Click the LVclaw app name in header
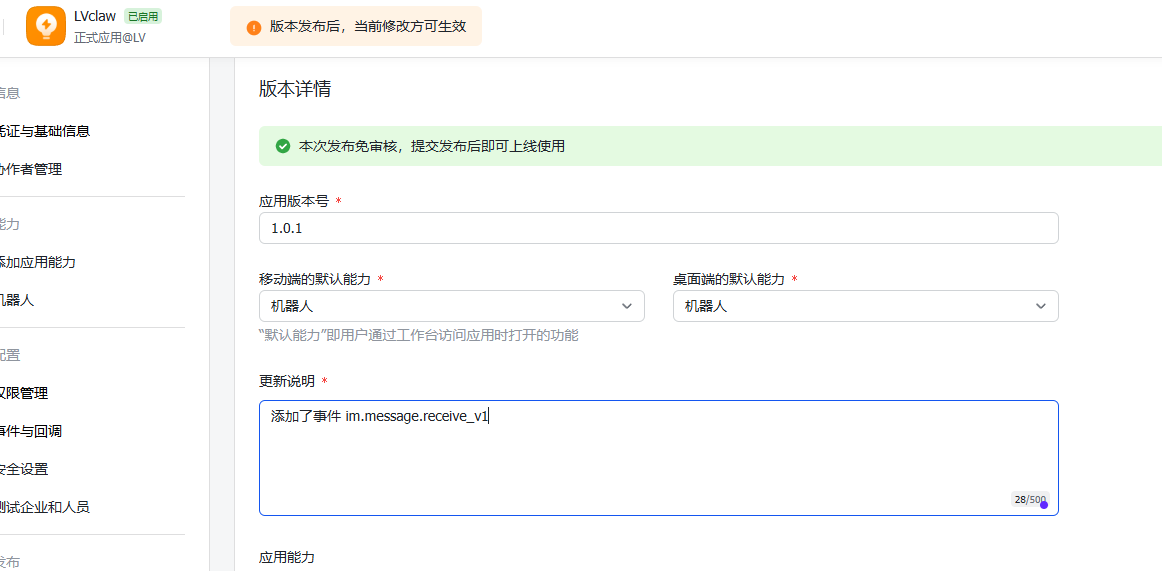Image resolution: width=1162 pixels, height=571 pixels. [x=95, y=16]
